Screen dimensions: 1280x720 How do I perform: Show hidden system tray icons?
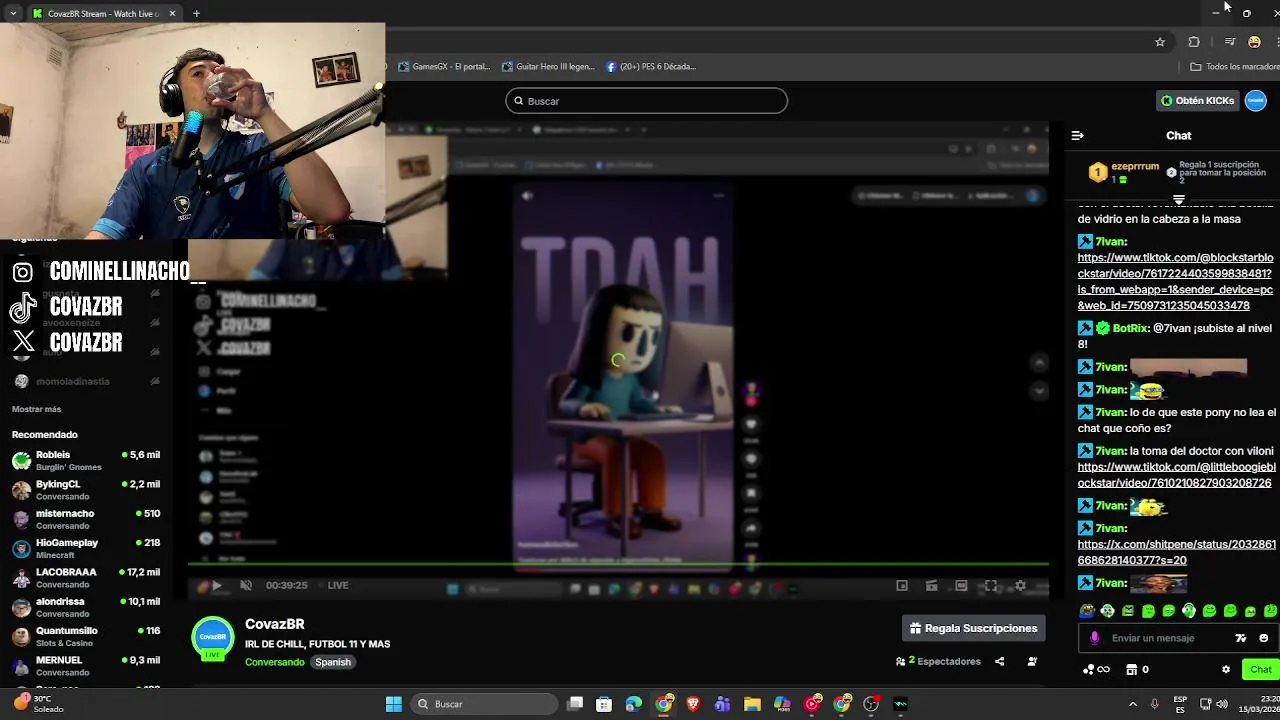(1132, 704)
